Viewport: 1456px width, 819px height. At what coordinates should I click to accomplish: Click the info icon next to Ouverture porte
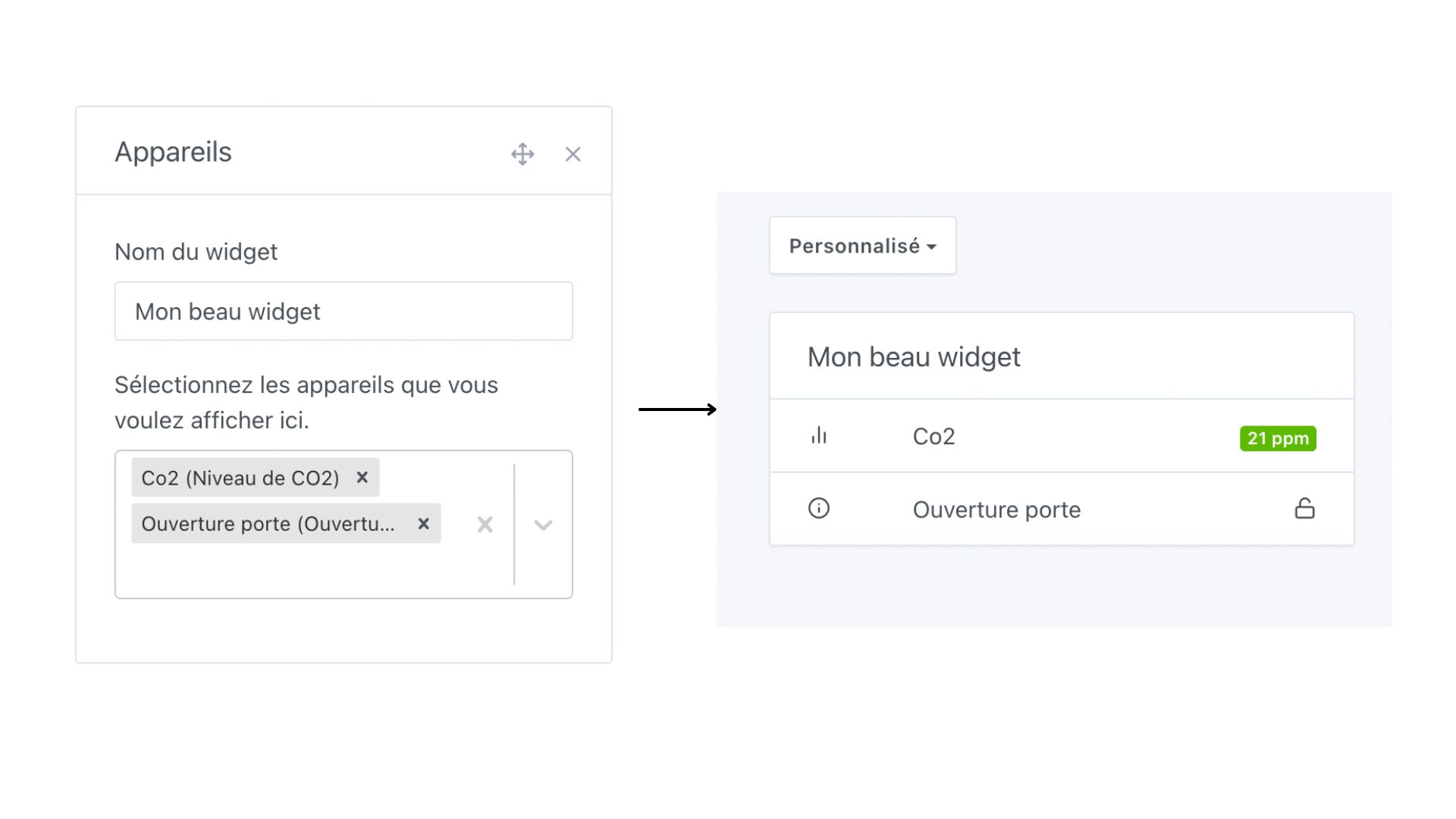pyautogui.click(x=818, y=508)
